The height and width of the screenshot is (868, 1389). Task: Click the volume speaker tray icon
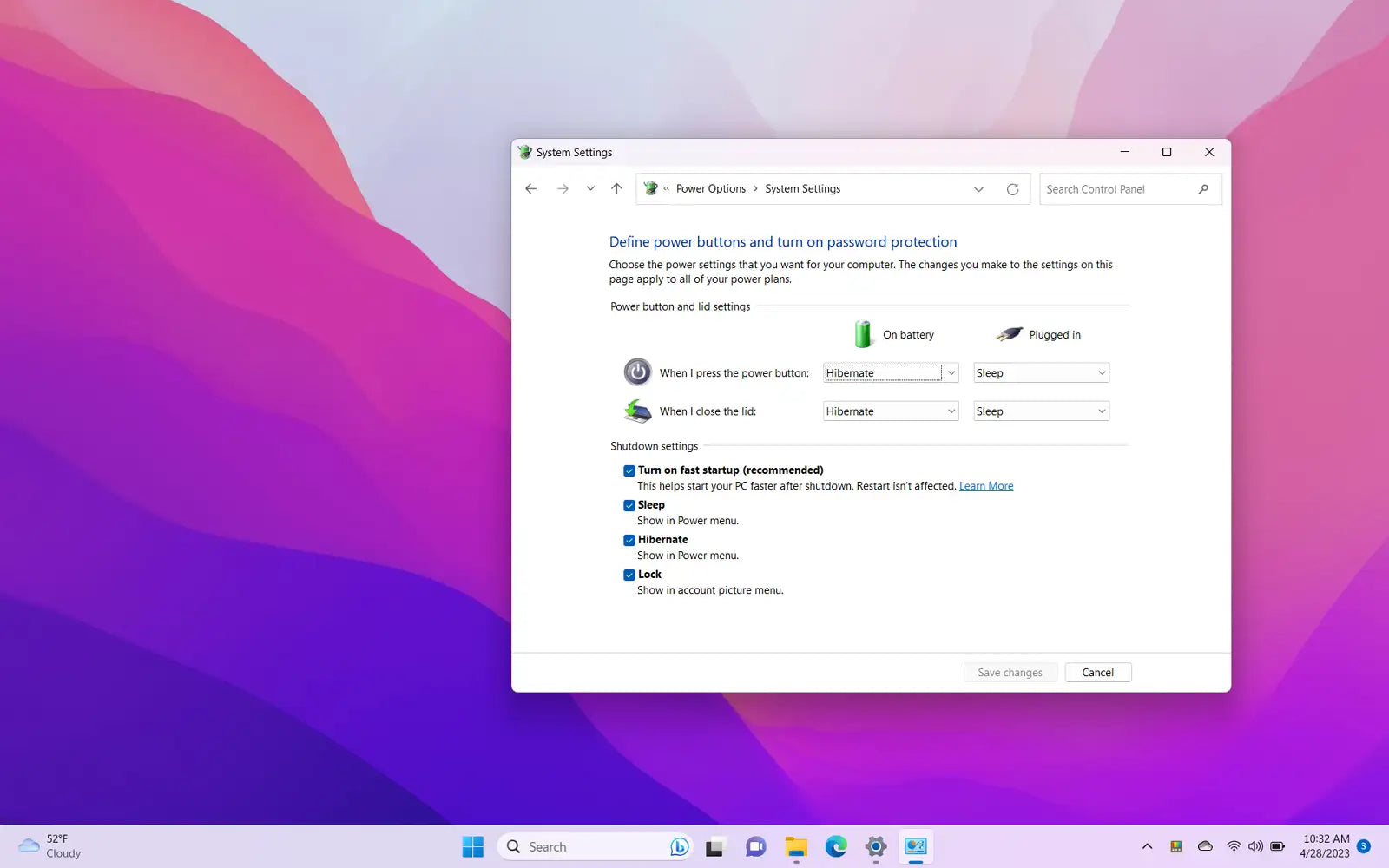pyautogui.click(x=1255, y=846)
